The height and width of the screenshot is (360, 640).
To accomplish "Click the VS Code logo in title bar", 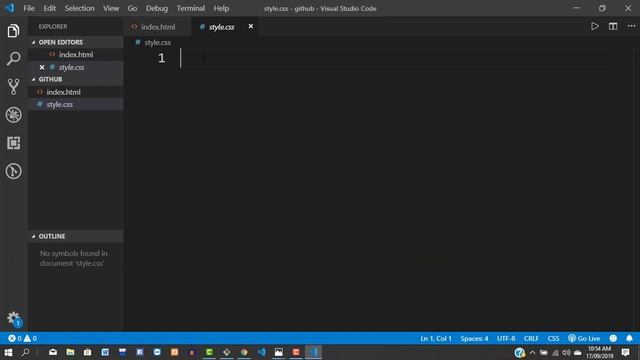I will coord(9,8).
